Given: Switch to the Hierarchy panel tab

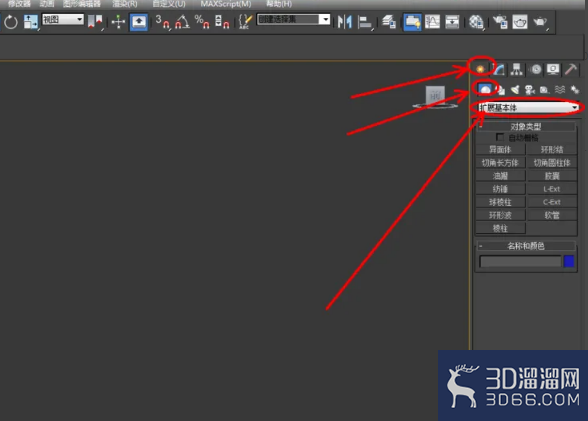Looking at the screenshot, I should (x=517, y=69).
